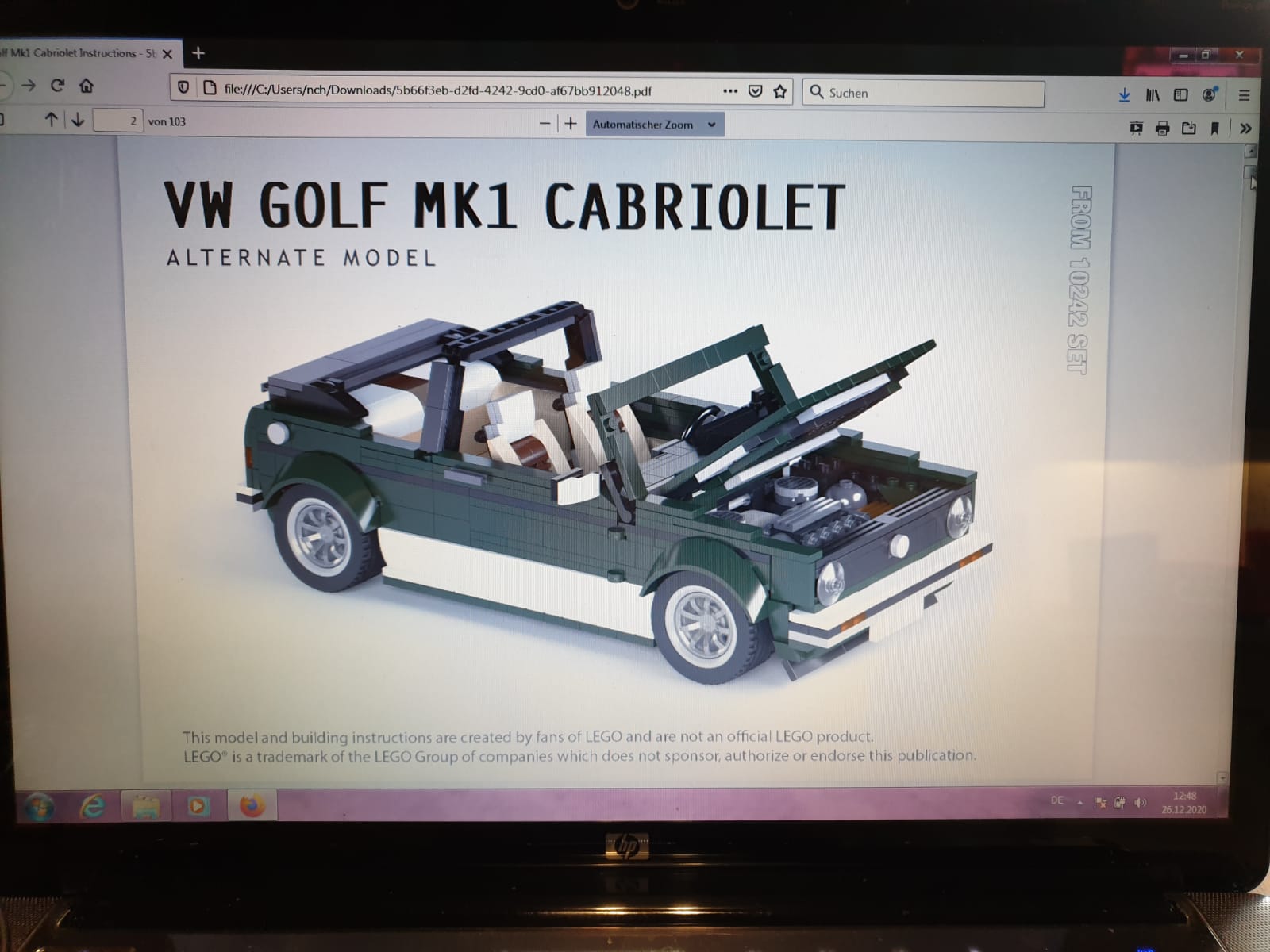Save the PDF using the download icon
Screen dimensions: 1270x952
[1188, 128]
